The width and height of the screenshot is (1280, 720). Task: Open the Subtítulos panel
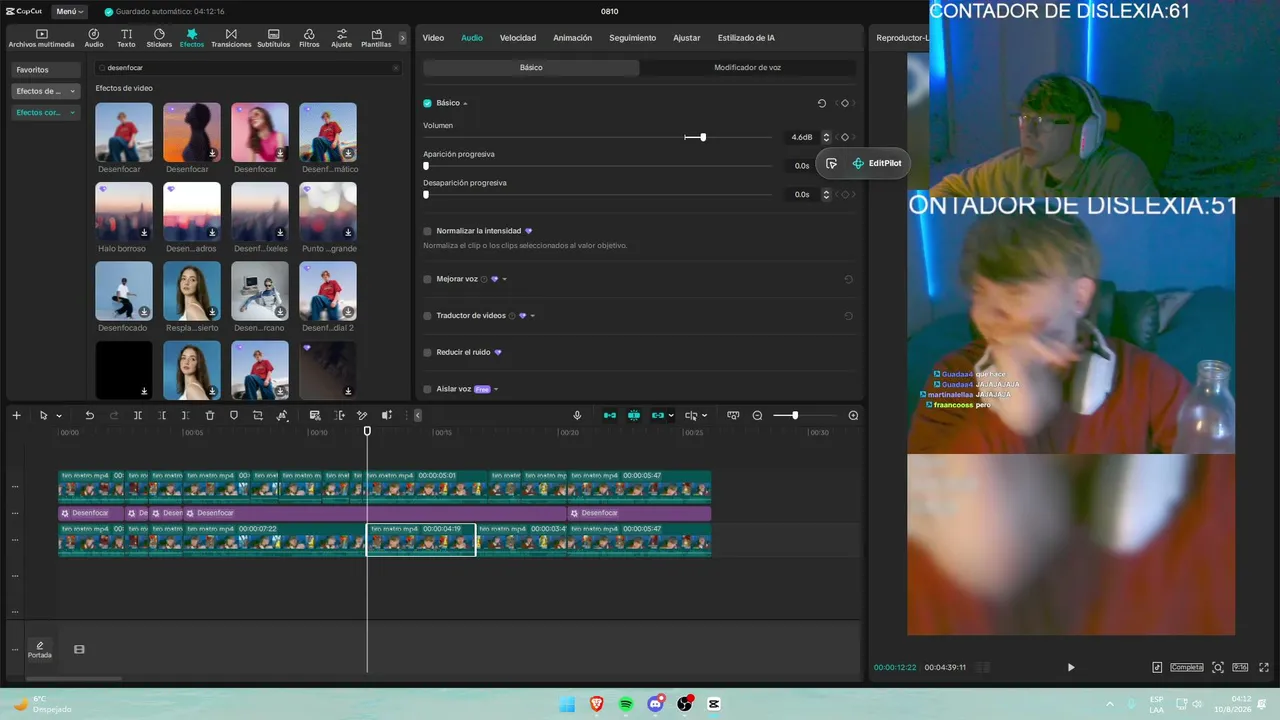(x=273, y=38)
